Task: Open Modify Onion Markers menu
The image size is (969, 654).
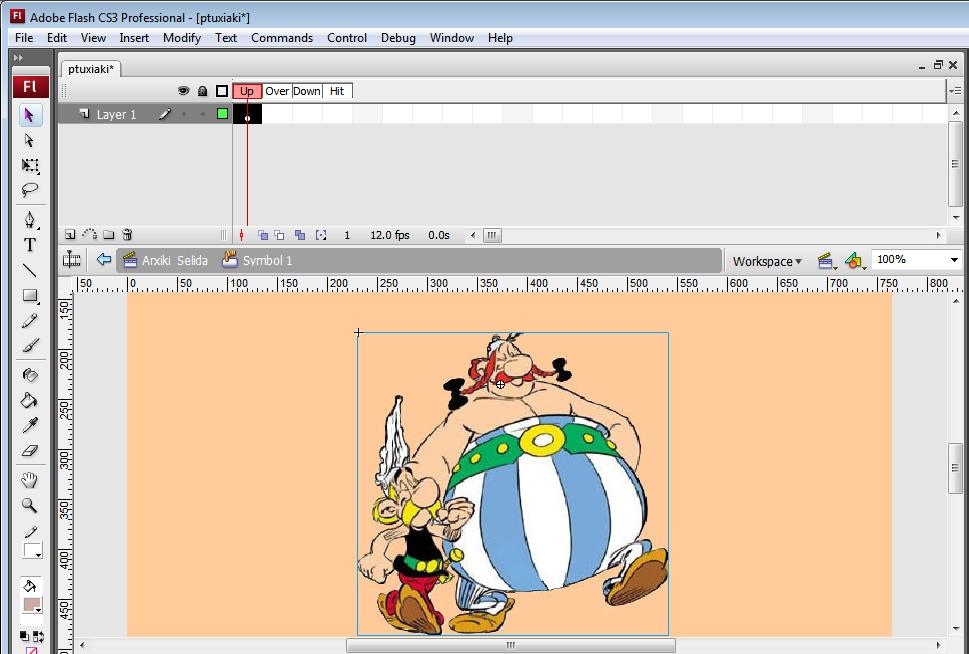Action: 321,235
